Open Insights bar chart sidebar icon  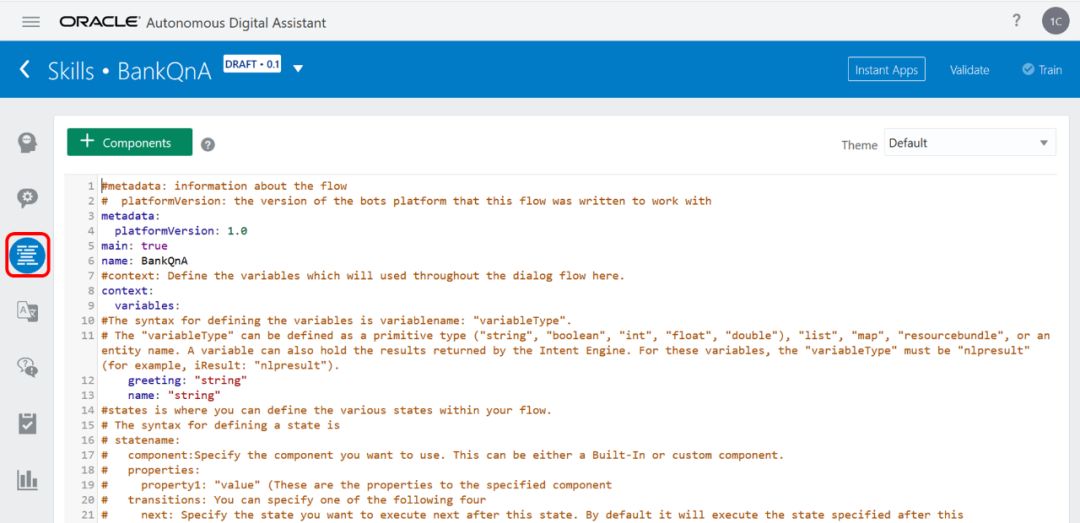click(28, 480)
